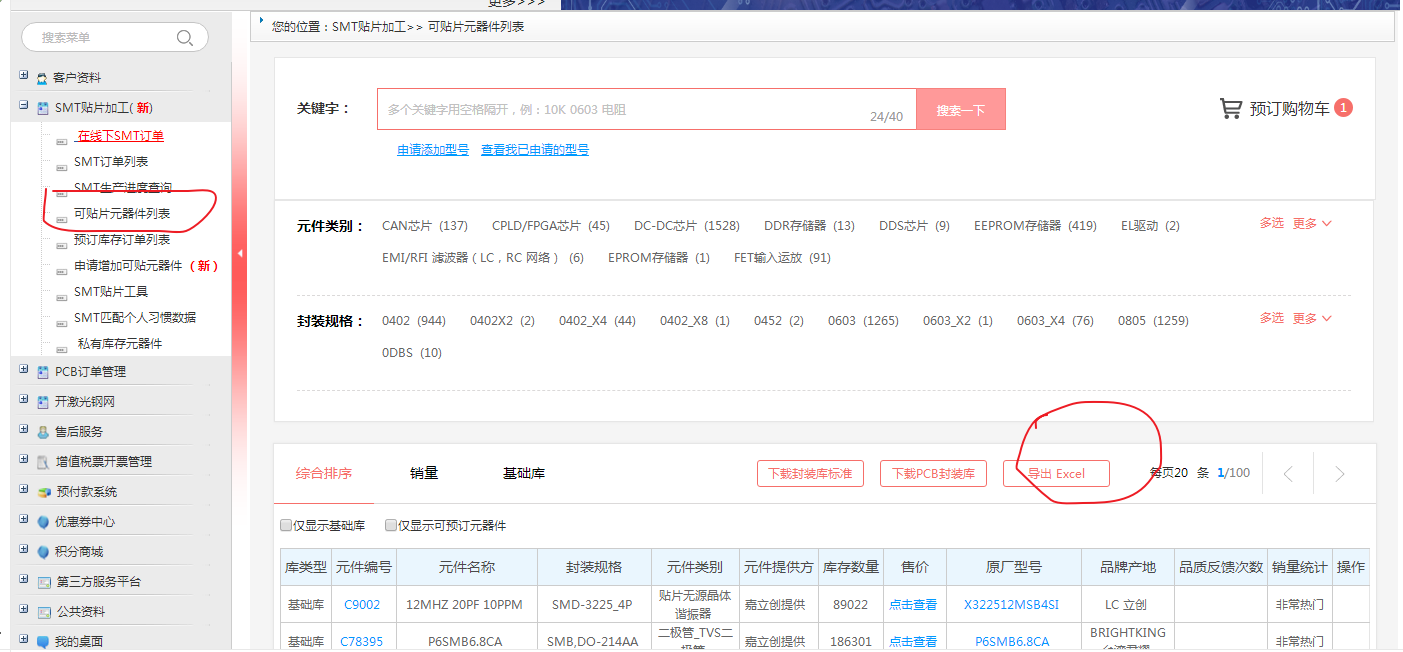The image size is (1403, 652).
Task: Select the 基础库 tab
Action: [524, 473]
